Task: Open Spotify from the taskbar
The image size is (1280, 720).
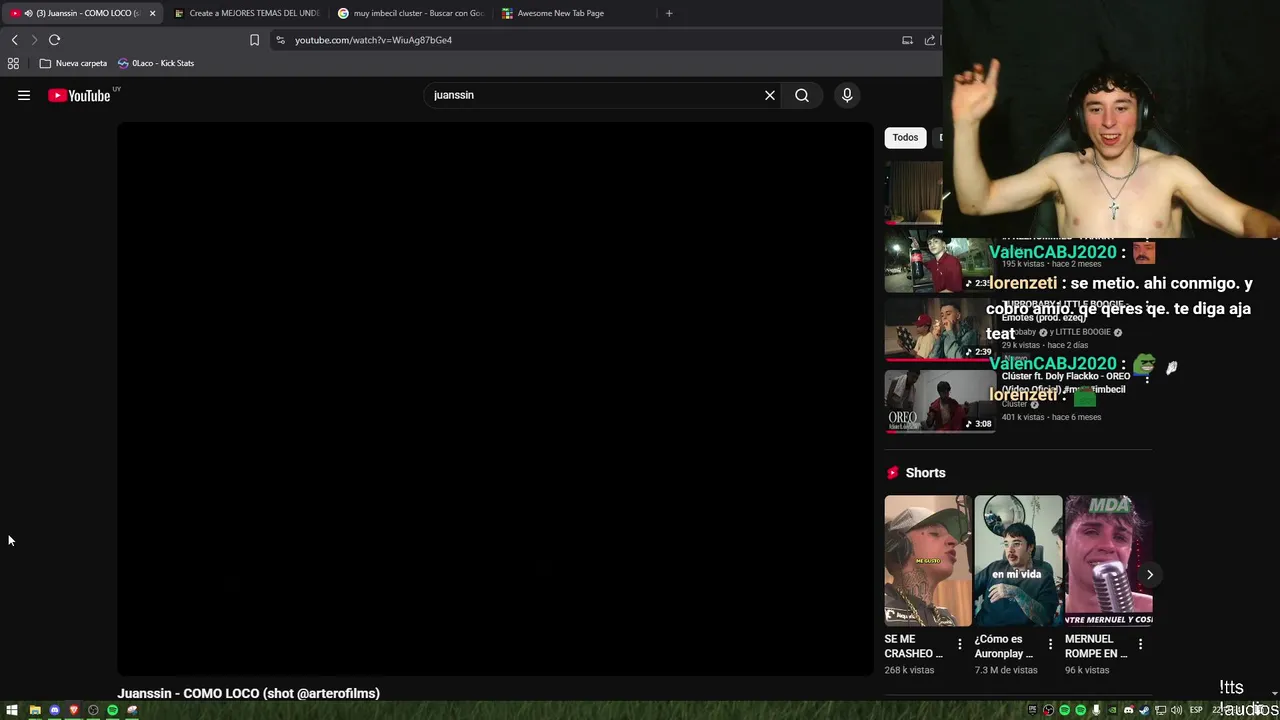Action: point(112,710)
